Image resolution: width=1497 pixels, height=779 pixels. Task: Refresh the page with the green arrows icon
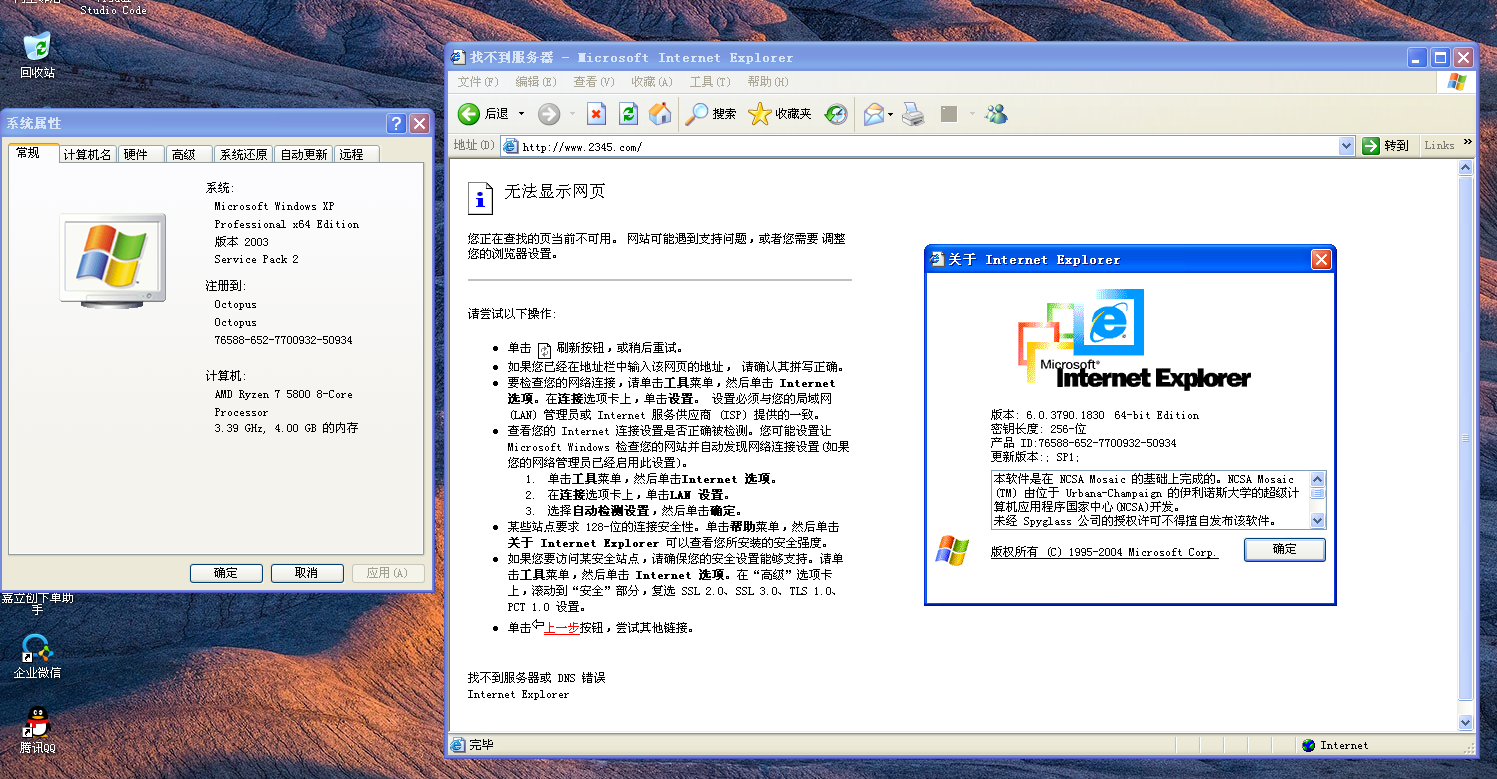click(x=628, y=114)
